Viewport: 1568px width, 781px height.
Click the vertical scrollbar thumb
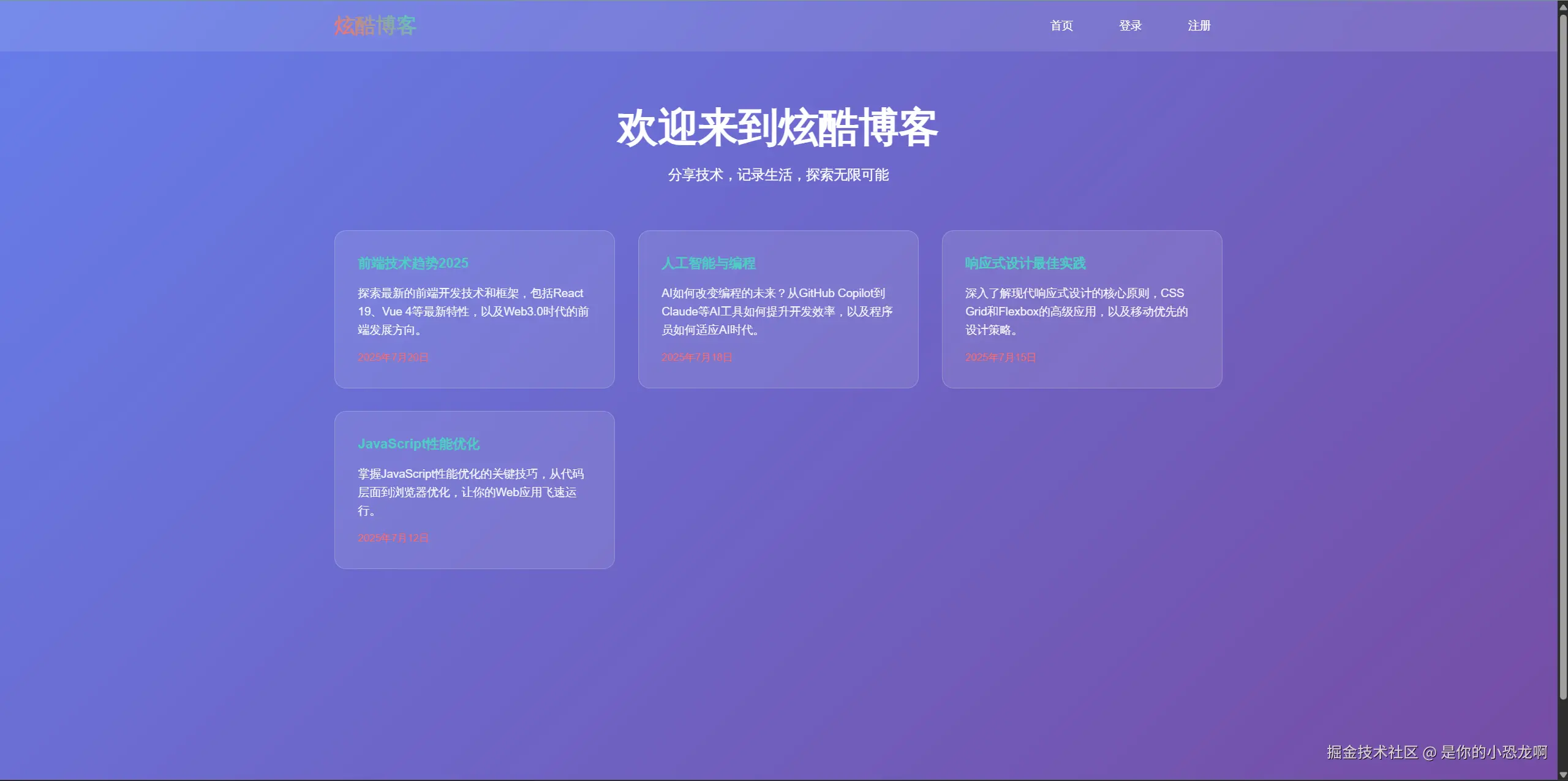click(x=1562, y=355)
